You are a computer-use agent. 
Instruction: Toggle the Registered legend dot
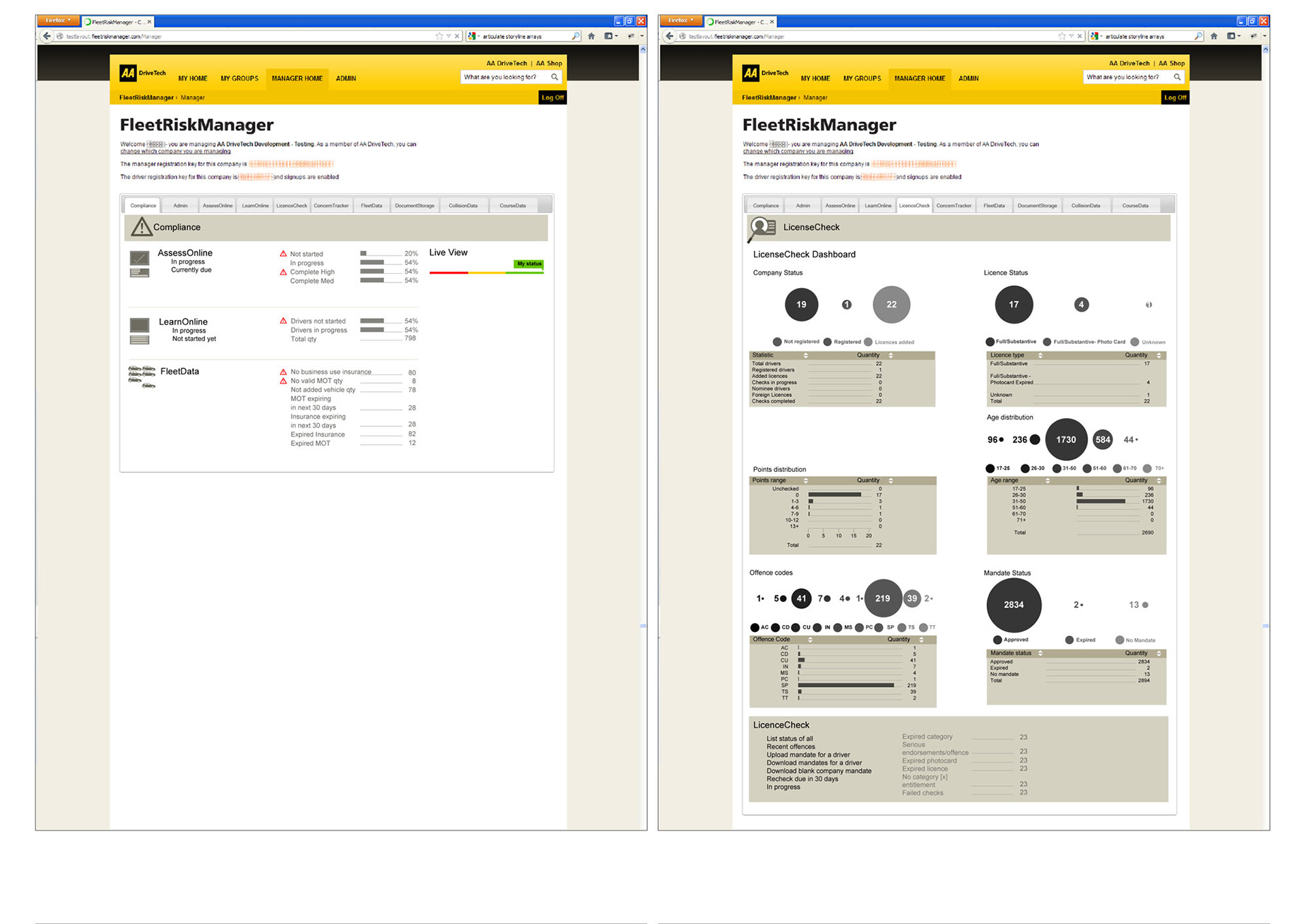828,342
